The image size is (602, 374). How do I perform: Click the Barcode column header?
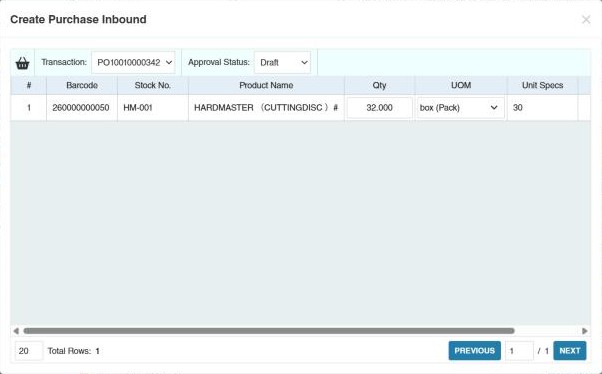(x=82, y=85)
